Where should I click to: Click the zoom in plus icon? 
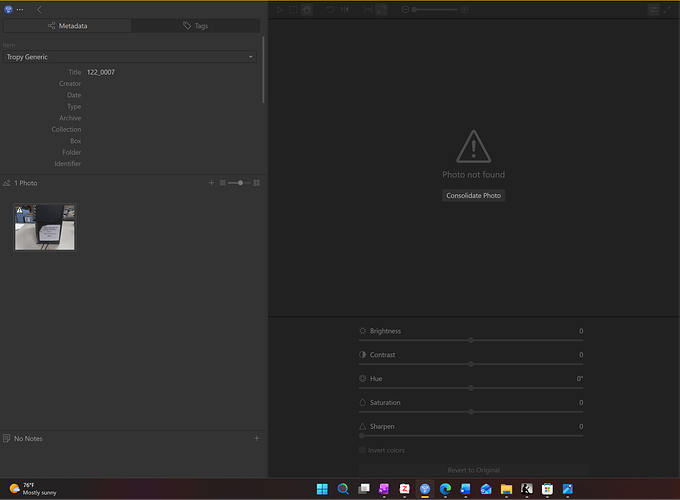[464, 10]
